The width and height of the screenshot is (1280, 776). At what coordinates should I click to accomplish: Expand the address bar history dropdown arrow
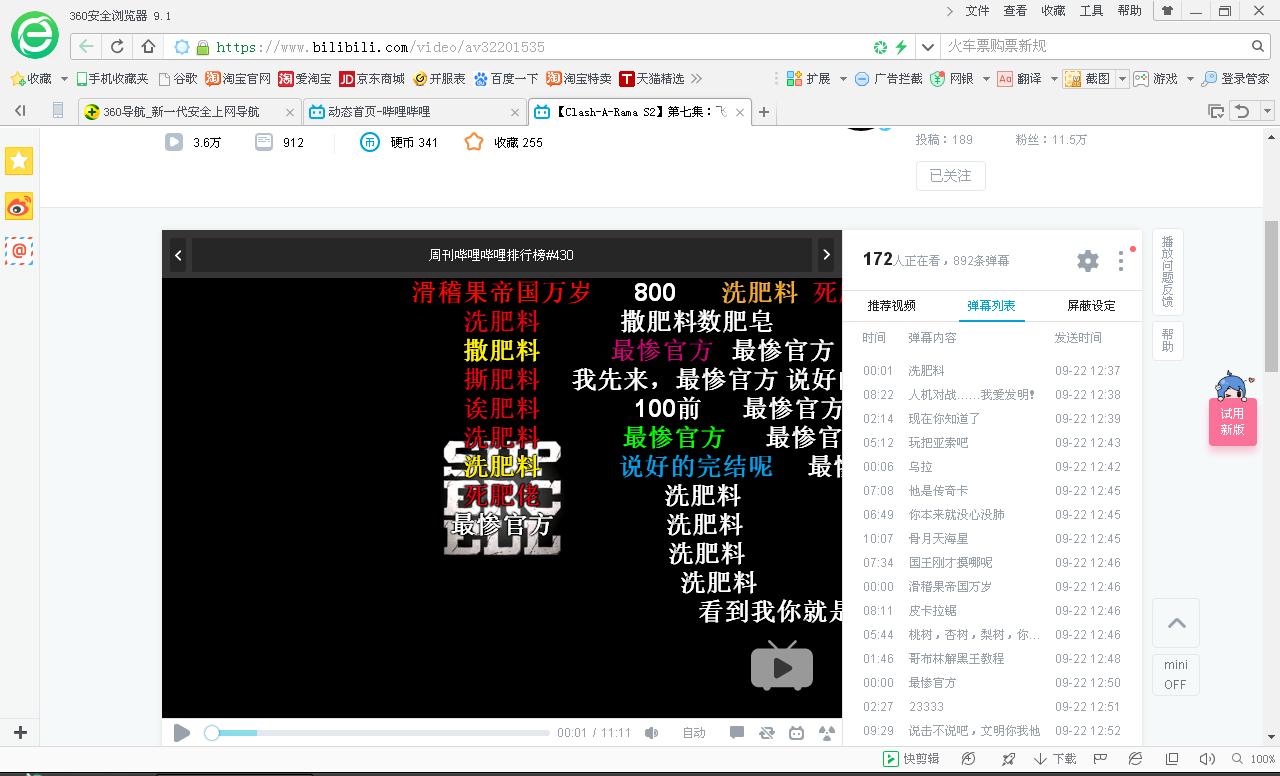pyautogui.click(x=927, y=46)
